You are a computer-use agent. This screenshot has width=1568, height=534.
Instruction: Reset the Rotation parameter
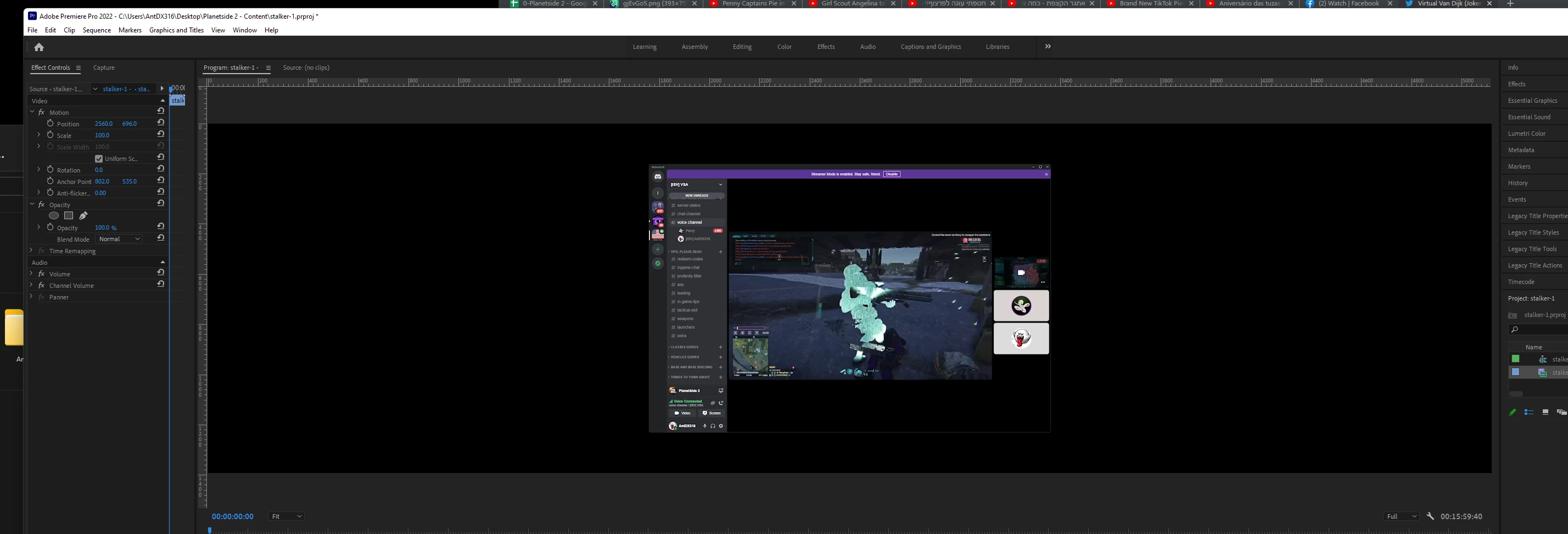(x=161, y=169)
